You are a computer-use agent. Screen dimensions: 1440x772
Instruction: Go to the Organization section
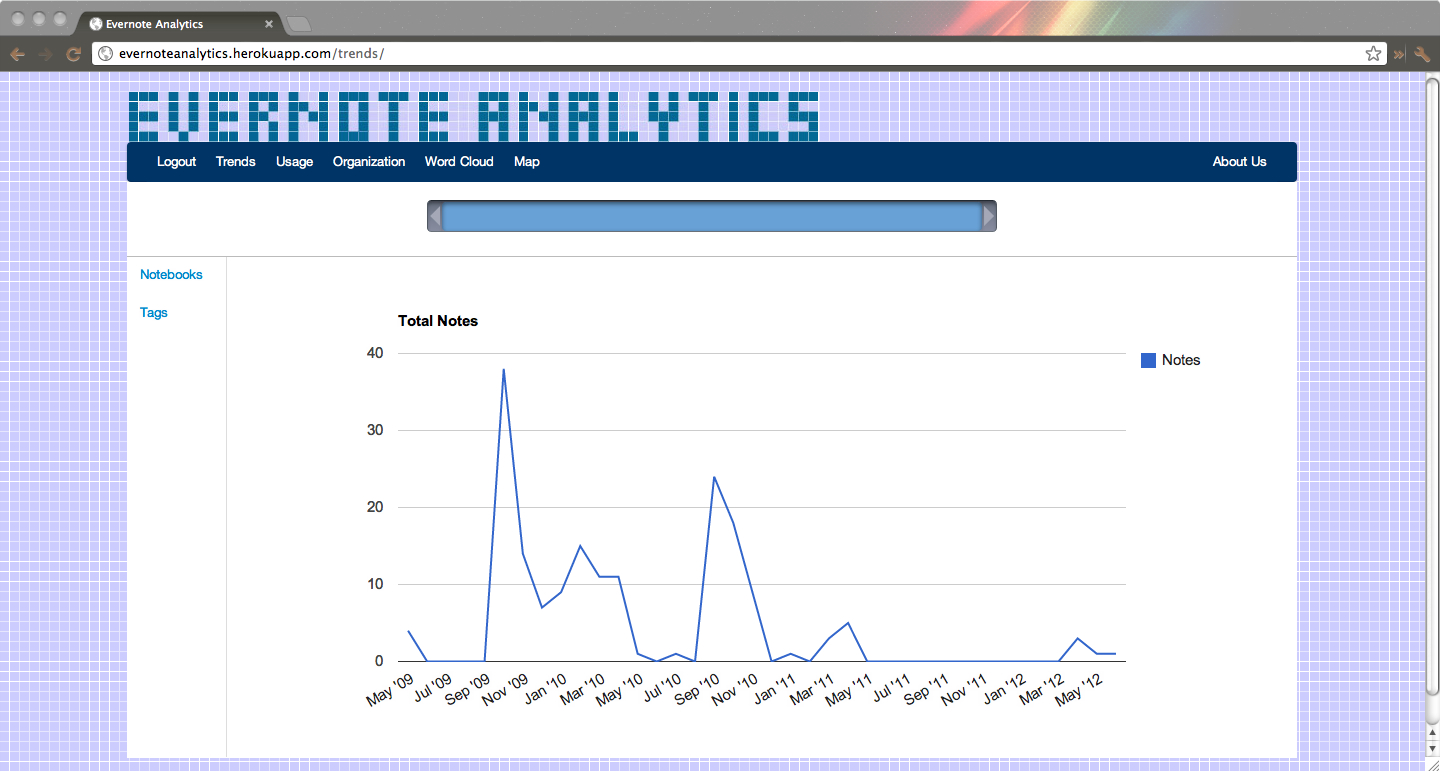(369, 162)
